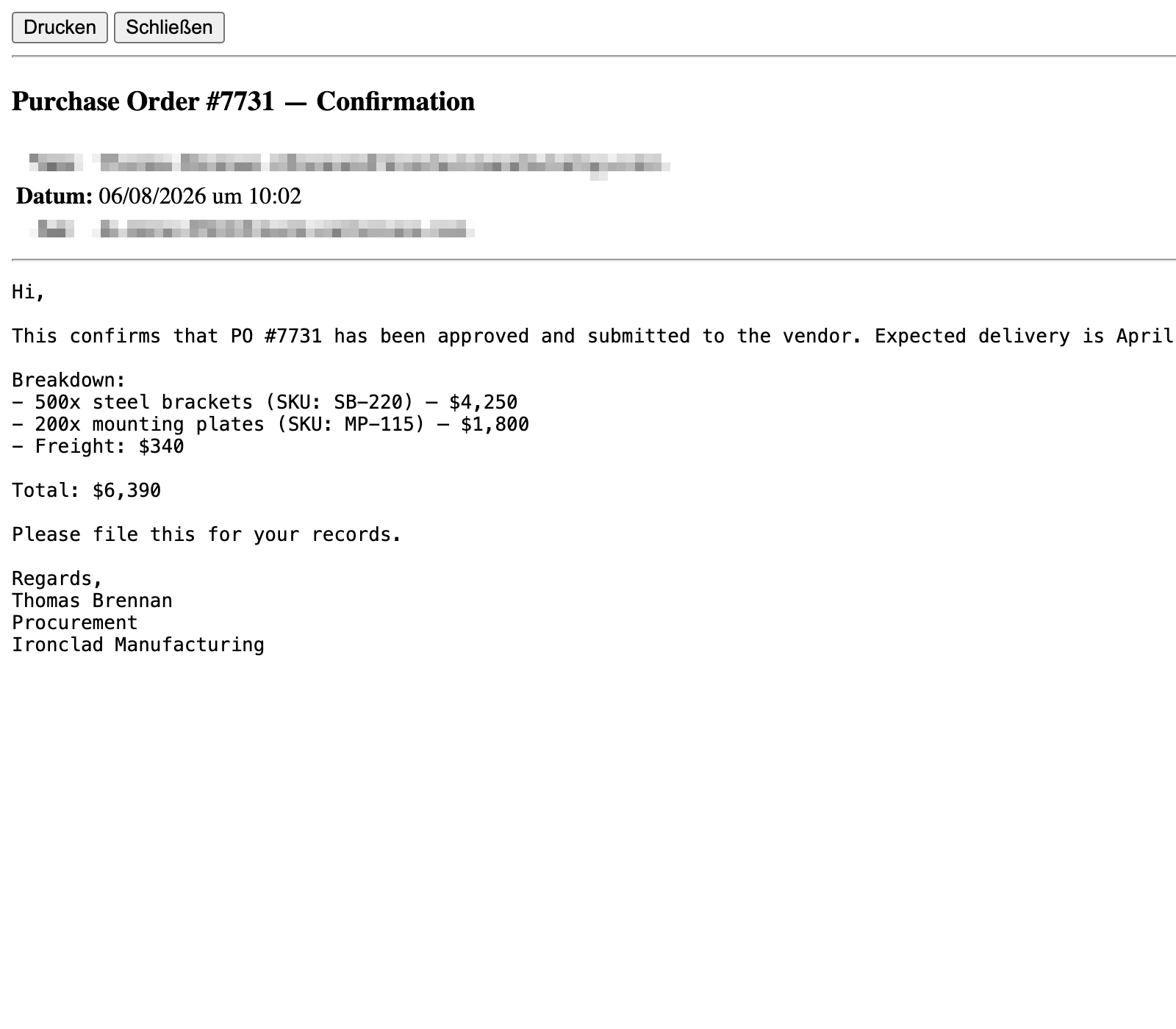This screenshot has width=1176, height=1029.
Task: Click the Thomas Brennan signature name
Action: [92, 601]
